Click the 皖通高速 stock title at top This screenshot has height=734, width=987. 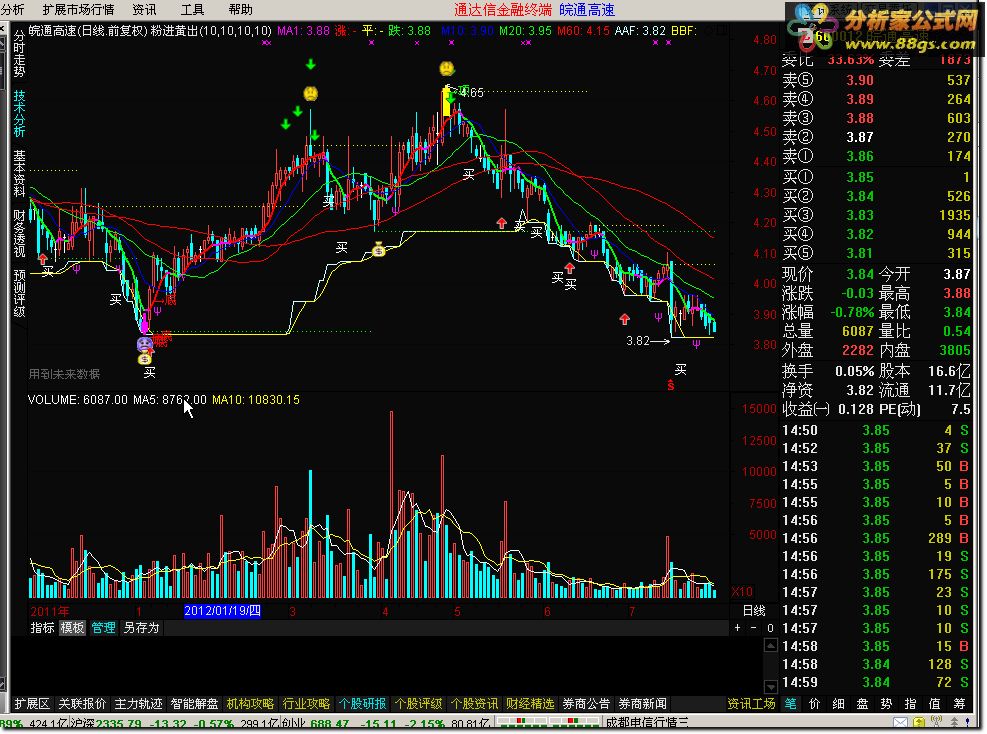[587, 9]
